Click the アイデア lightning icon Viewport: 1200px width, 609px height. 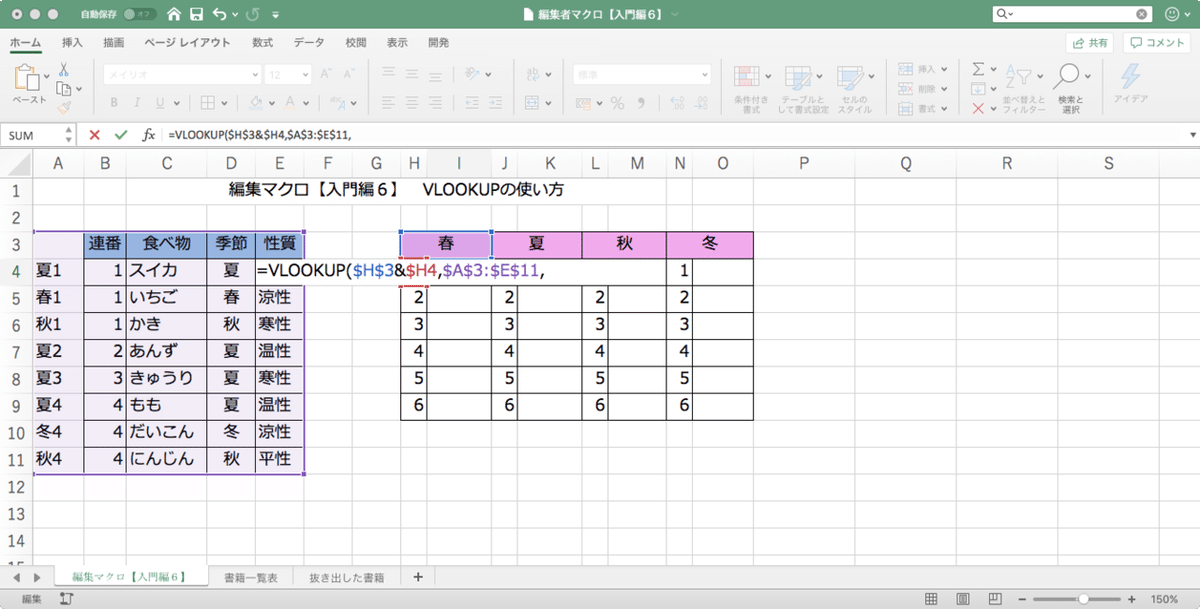tap(1131, 76)
